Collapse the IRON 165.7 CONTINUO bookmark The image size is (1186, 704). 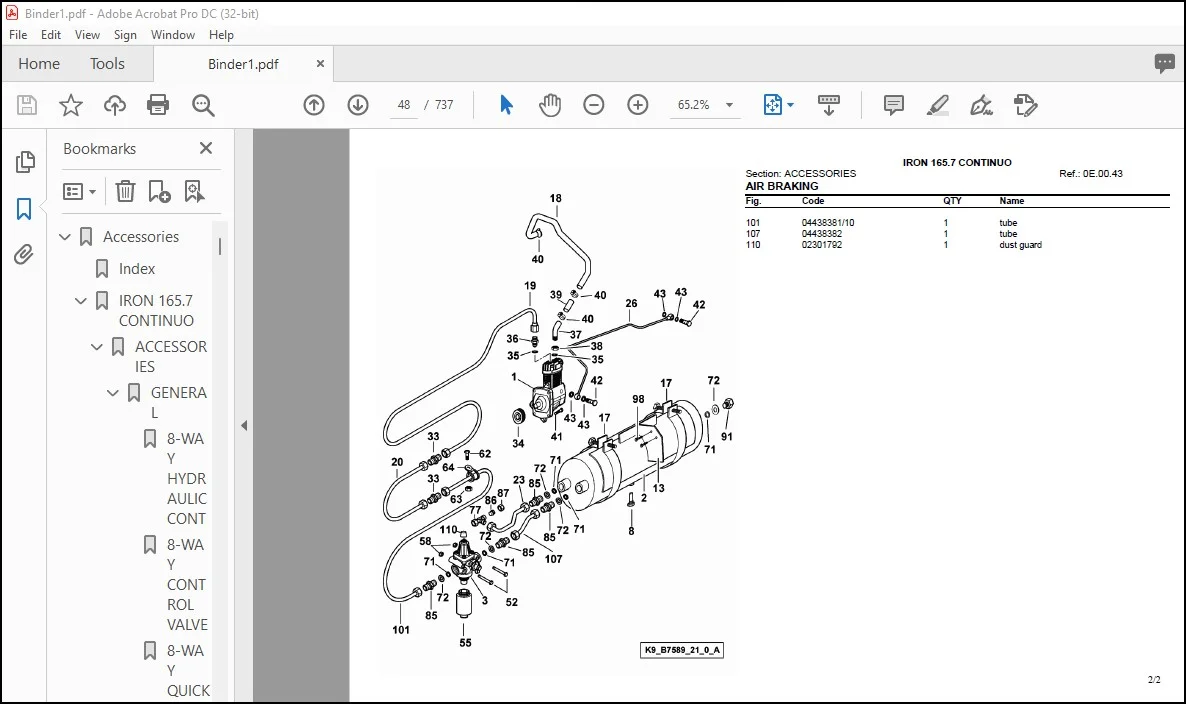coord(81,301)
